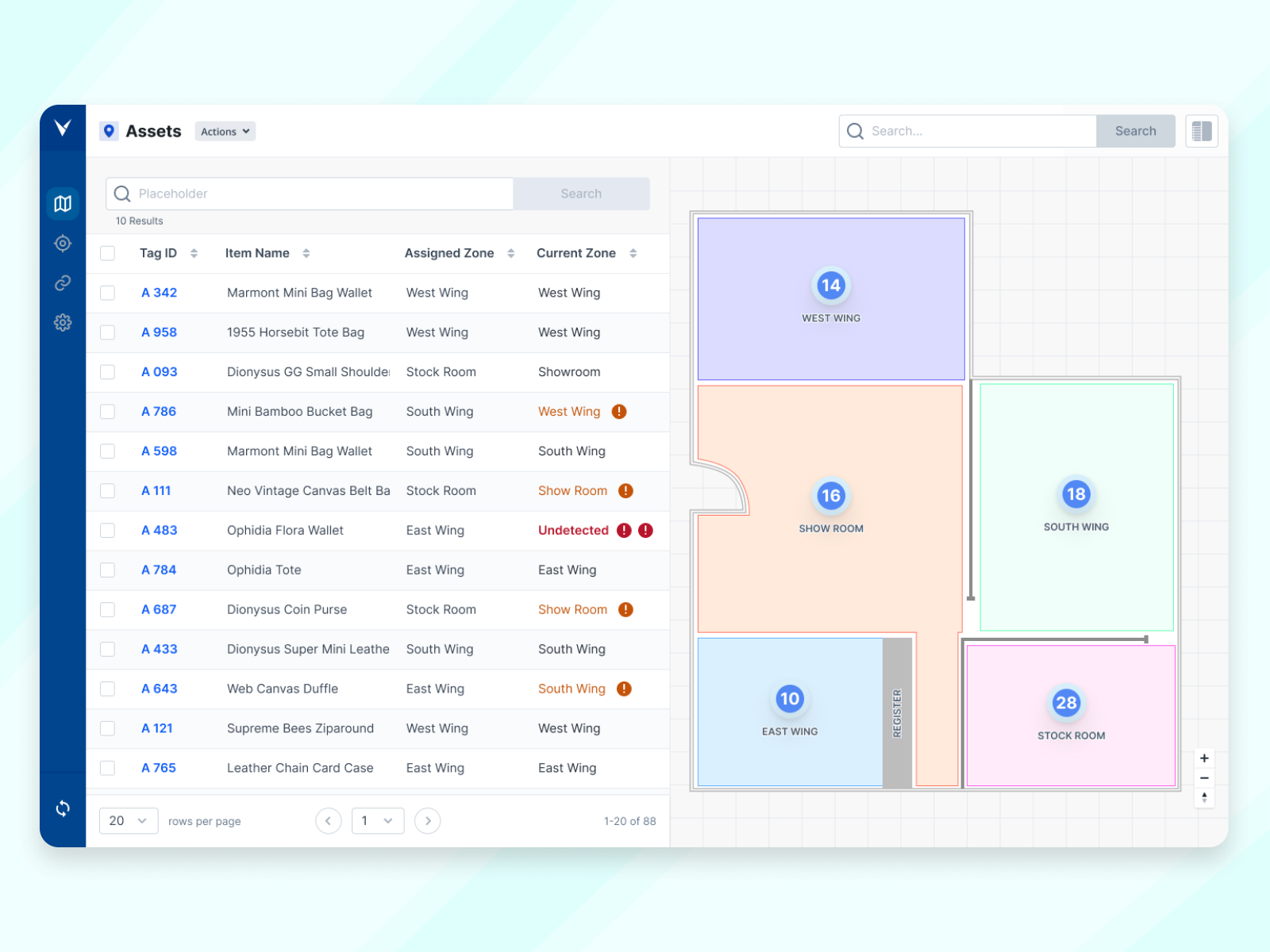The height and width of the screenshot is (952, 1270).
Task: Sort the table by Item Name
Action: coord(306,253)
